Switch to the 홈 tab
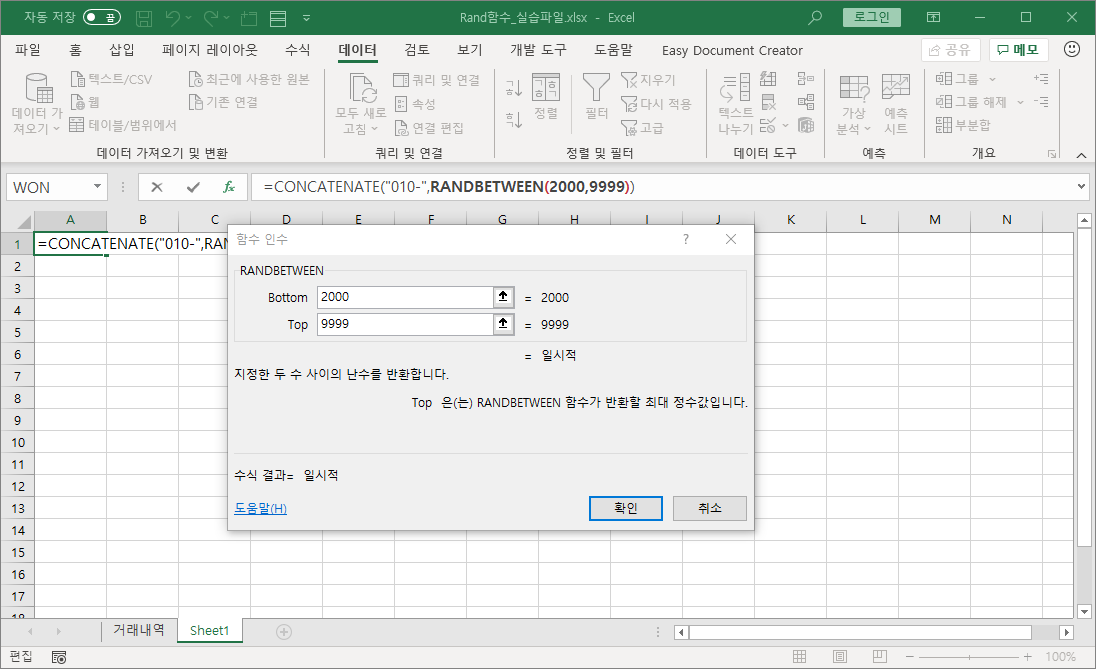The height and width of the screenshot is (669, 1096). [x=75, y=50]
